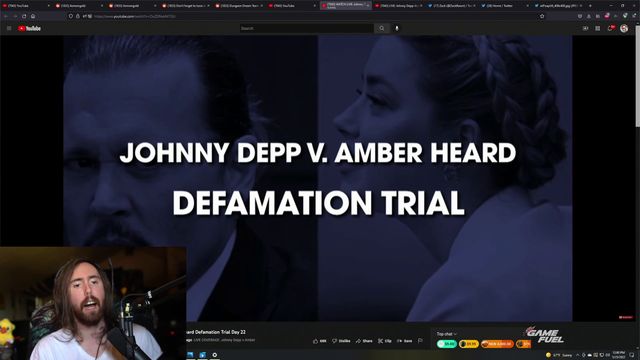Viewport: 640px width, 360px height.
Task: Show hidden system tray icons chevron
Action: 578,355
